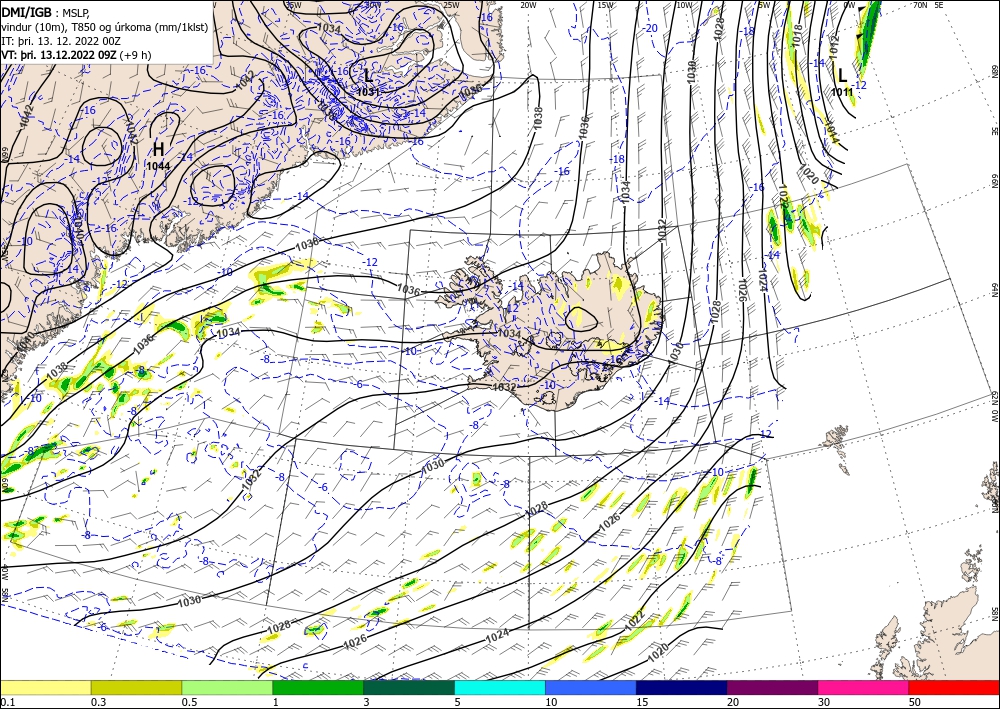Click the '70N' latitude label
1000x709 pixels.
920,4
